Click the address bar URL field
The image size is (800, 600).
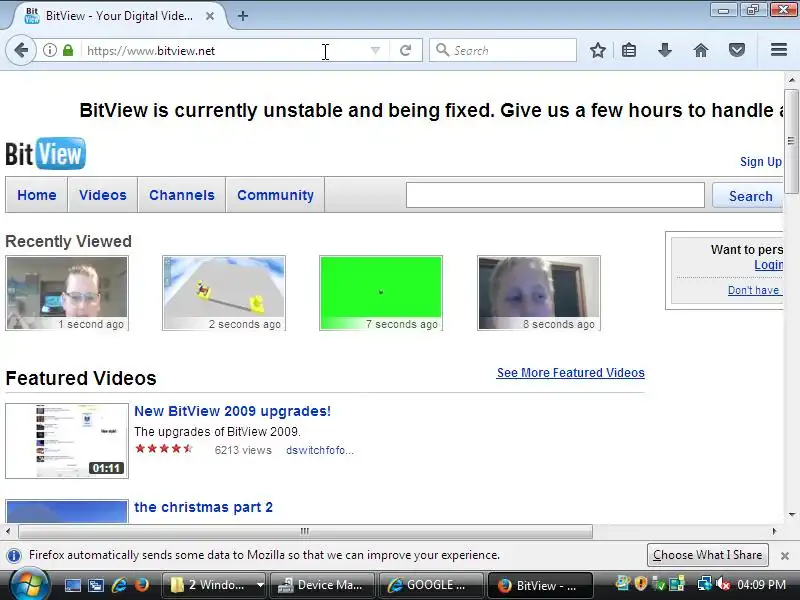point(224,51)
